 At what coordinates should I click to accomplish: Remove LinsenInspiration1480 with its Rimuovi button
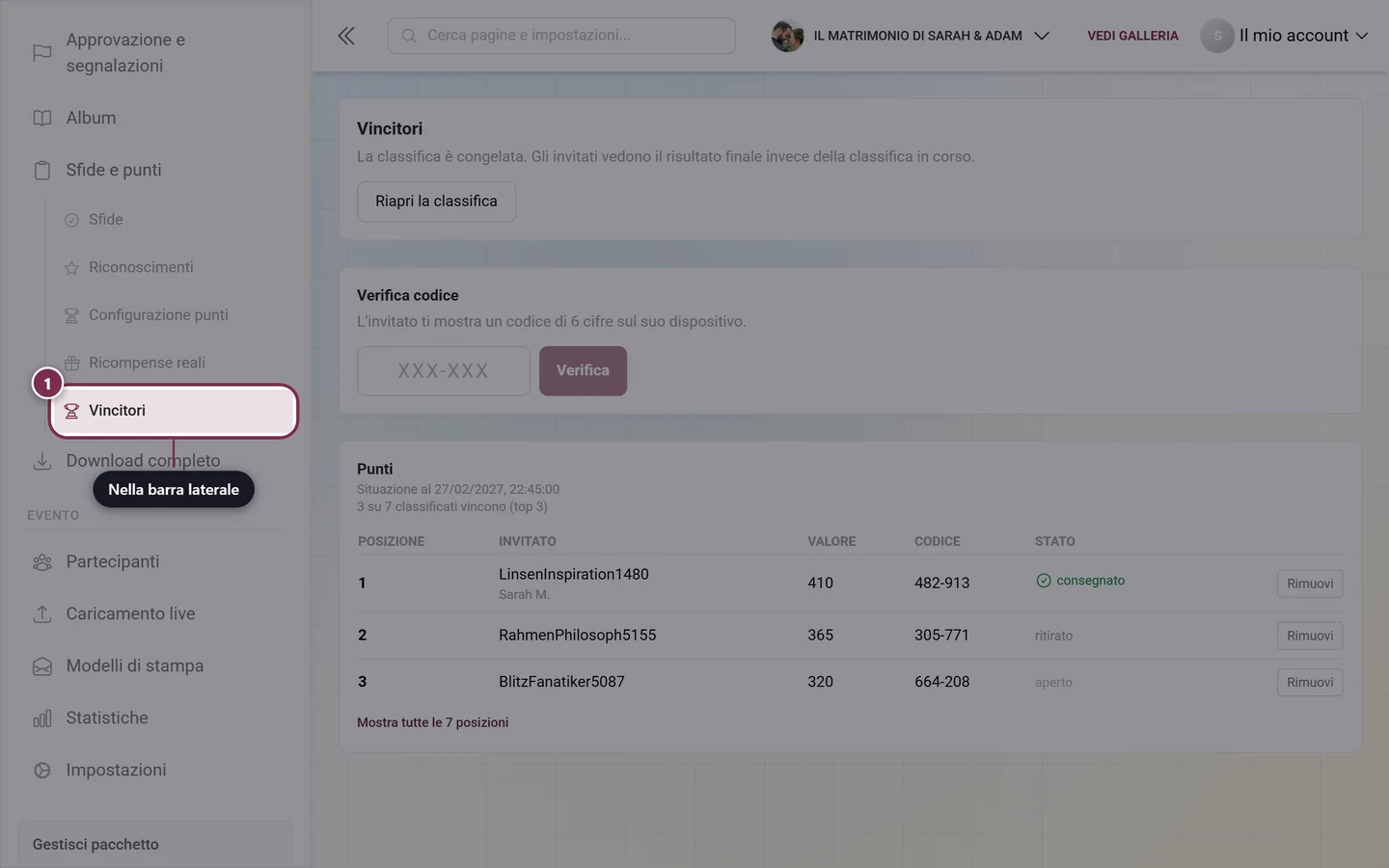click(1310, 583)
